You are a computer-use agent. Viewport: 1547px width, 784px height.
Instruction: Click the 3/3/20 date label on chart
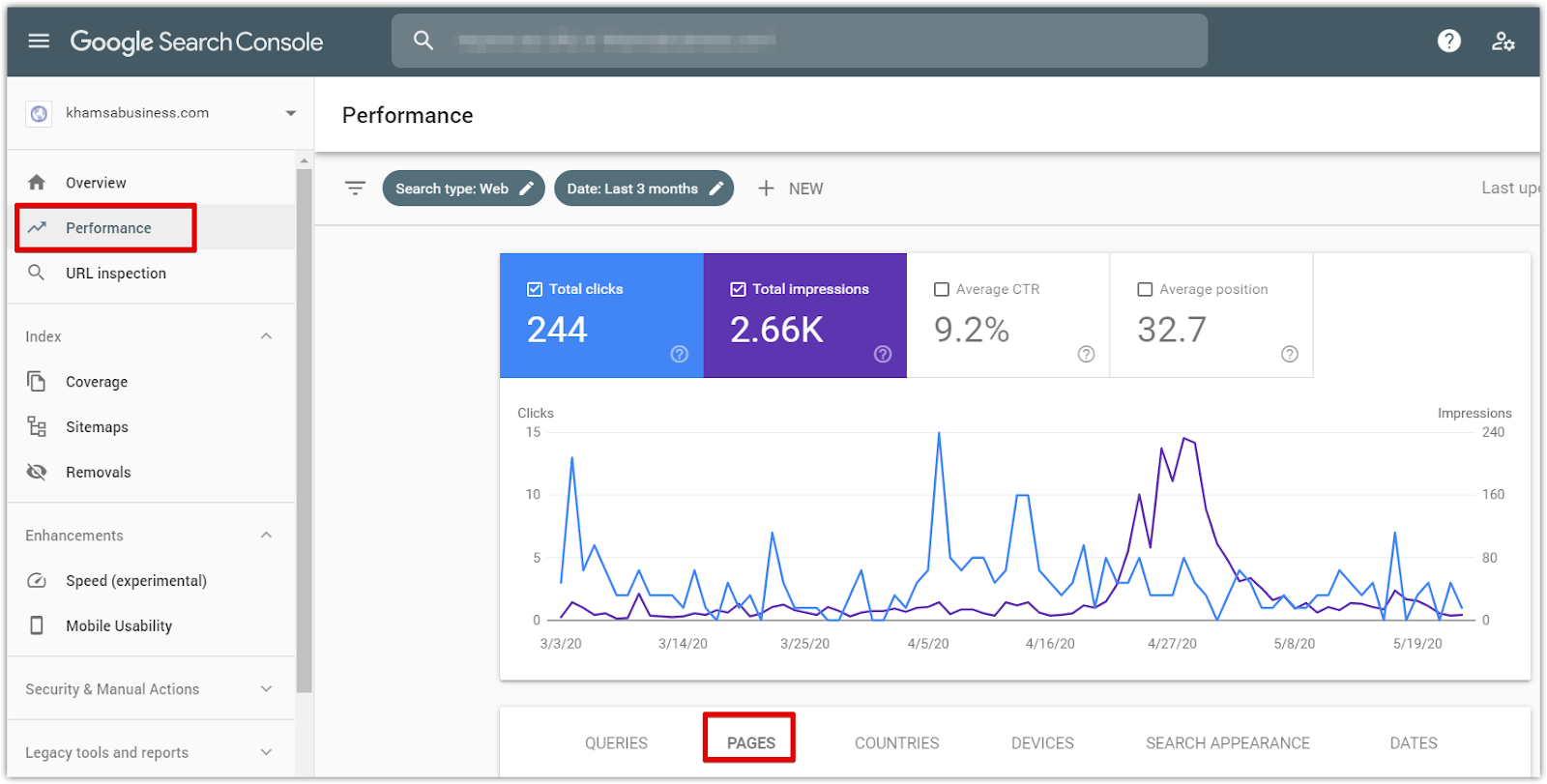pyautogui.click(x=561, y=644)
